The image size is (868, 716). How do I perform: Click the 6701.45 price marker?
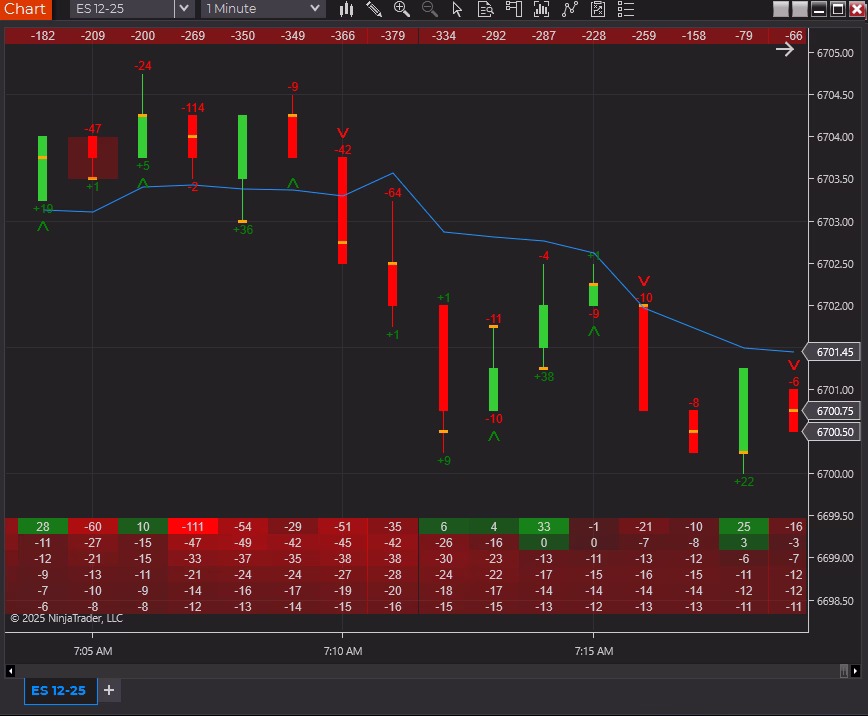[x=834, y=352]
